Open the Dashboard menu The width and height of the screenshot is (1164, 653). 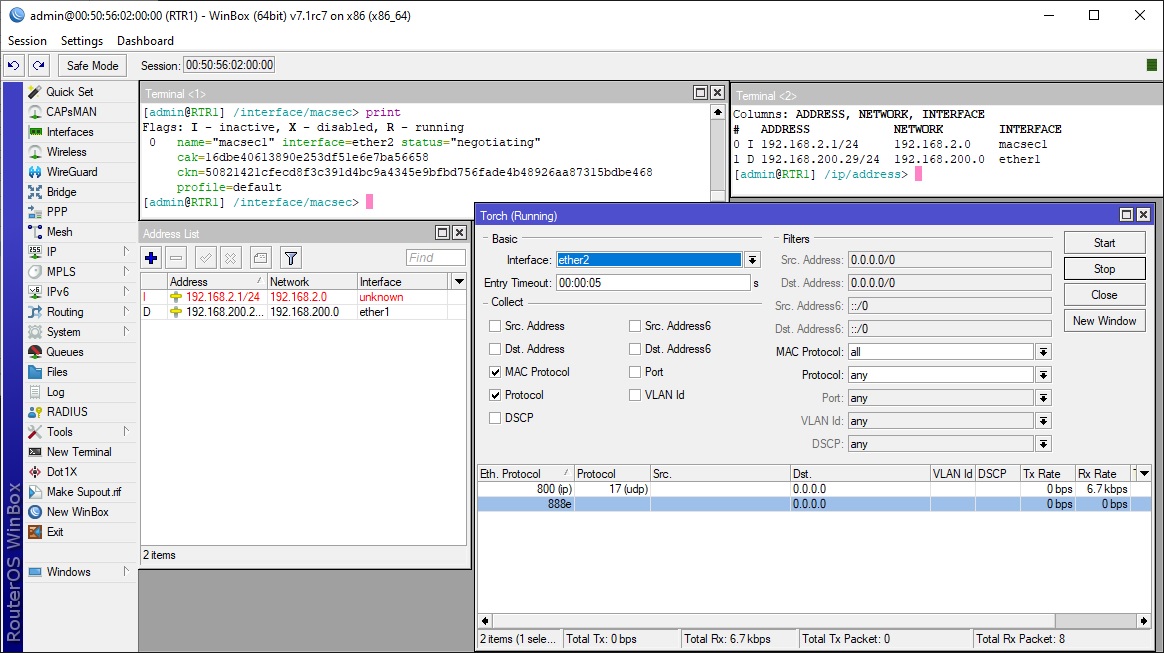tap(144, 41)
